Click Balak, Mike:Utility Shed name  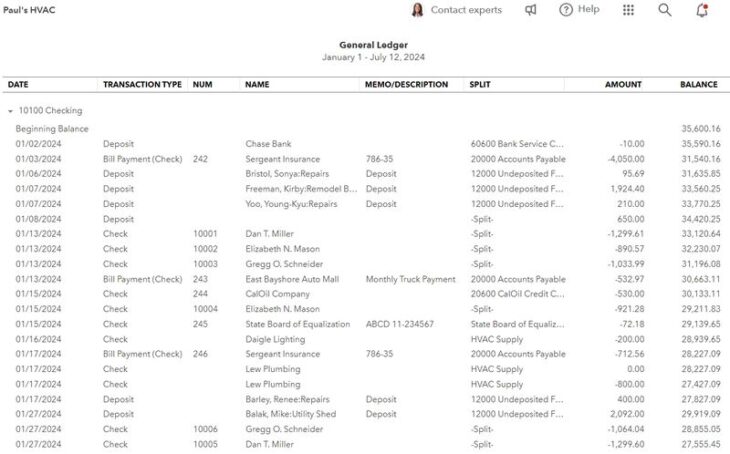291,414
